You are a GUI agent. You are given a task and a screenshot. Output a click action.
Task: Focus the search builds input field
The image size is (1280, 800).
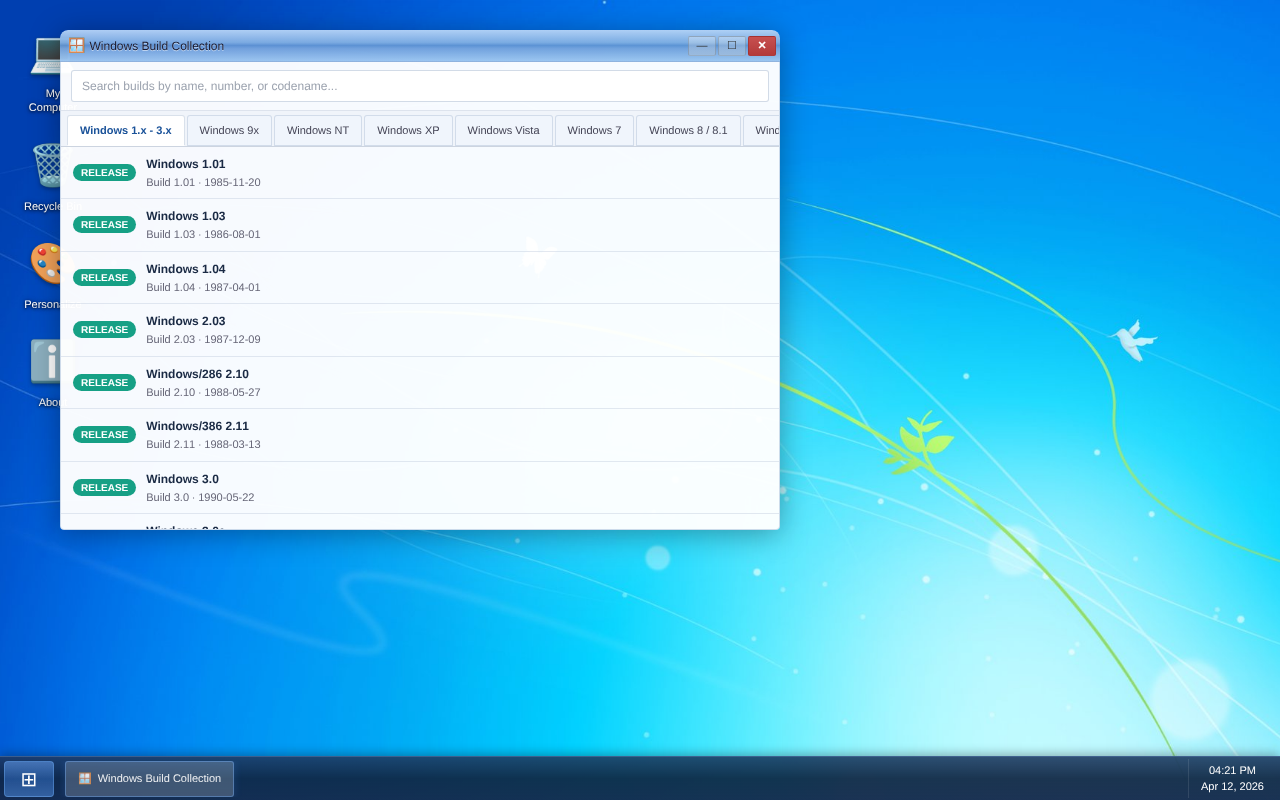(420, 86)
